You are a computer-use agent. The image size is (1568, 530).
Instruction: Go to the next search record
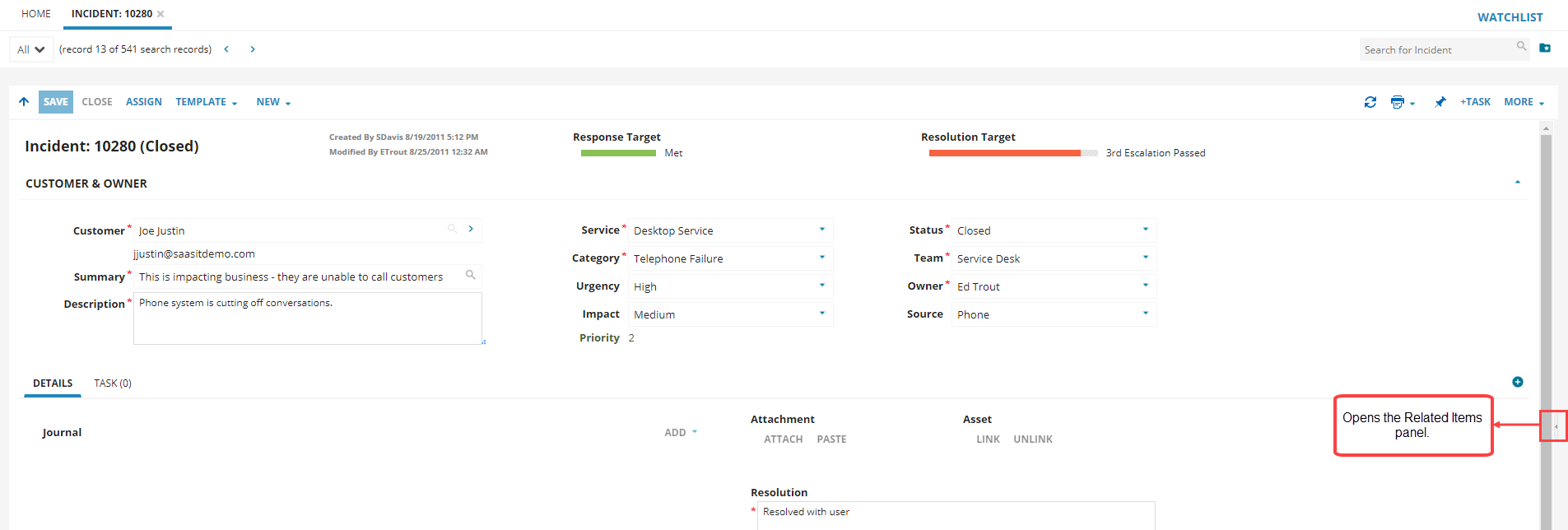253,49
